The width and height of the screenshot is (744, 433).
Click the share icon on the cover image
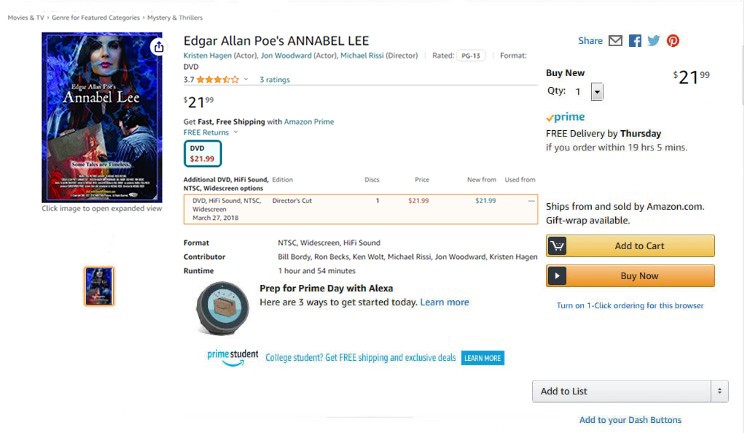click(158, 47)
